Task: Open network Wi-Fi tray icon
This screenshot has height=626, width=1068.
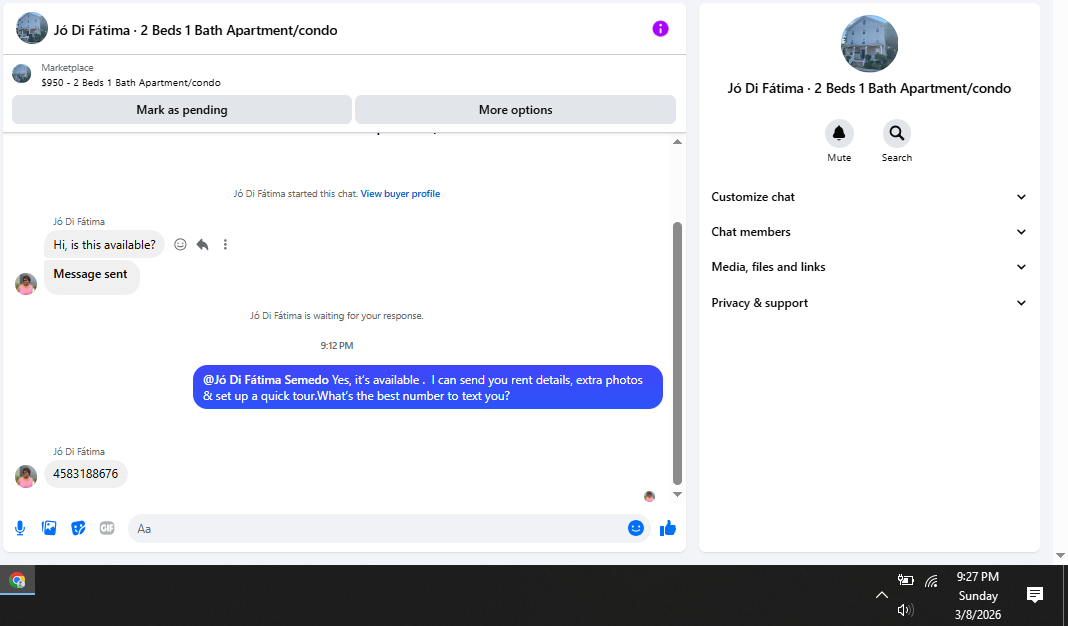Action: click(931, 581)
